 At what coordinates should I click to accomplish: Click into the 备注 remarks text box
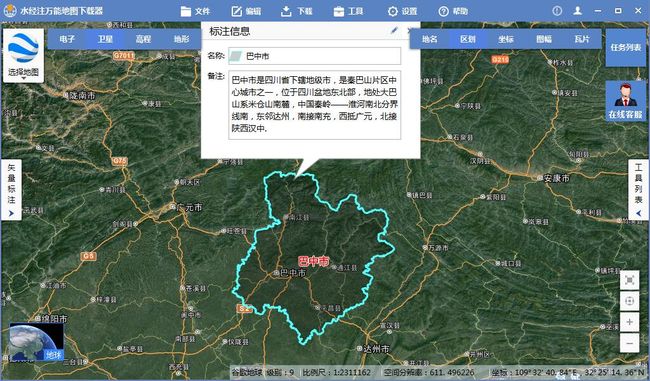click(x=315, y=104)
